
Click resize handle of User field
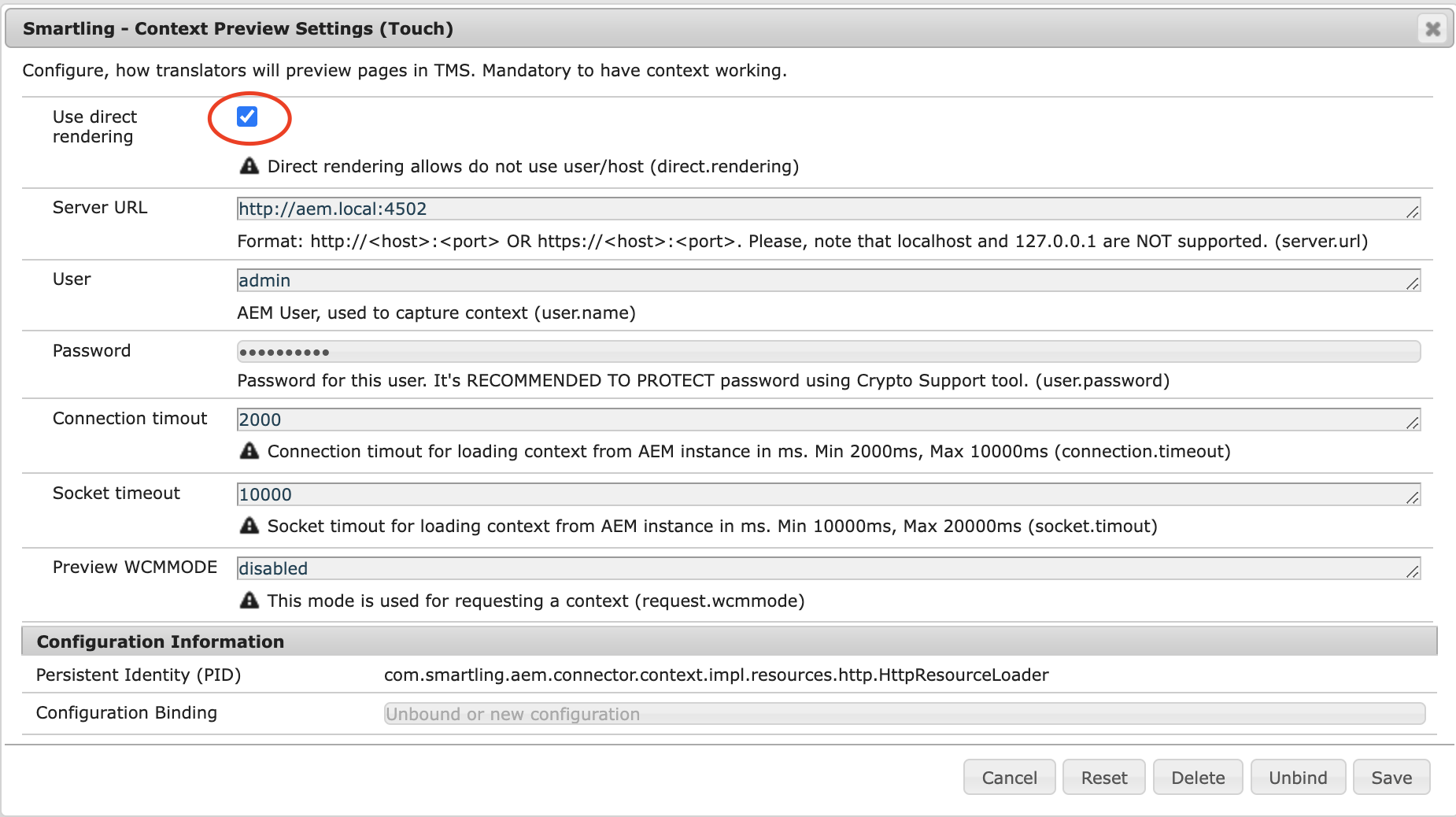1413,283
